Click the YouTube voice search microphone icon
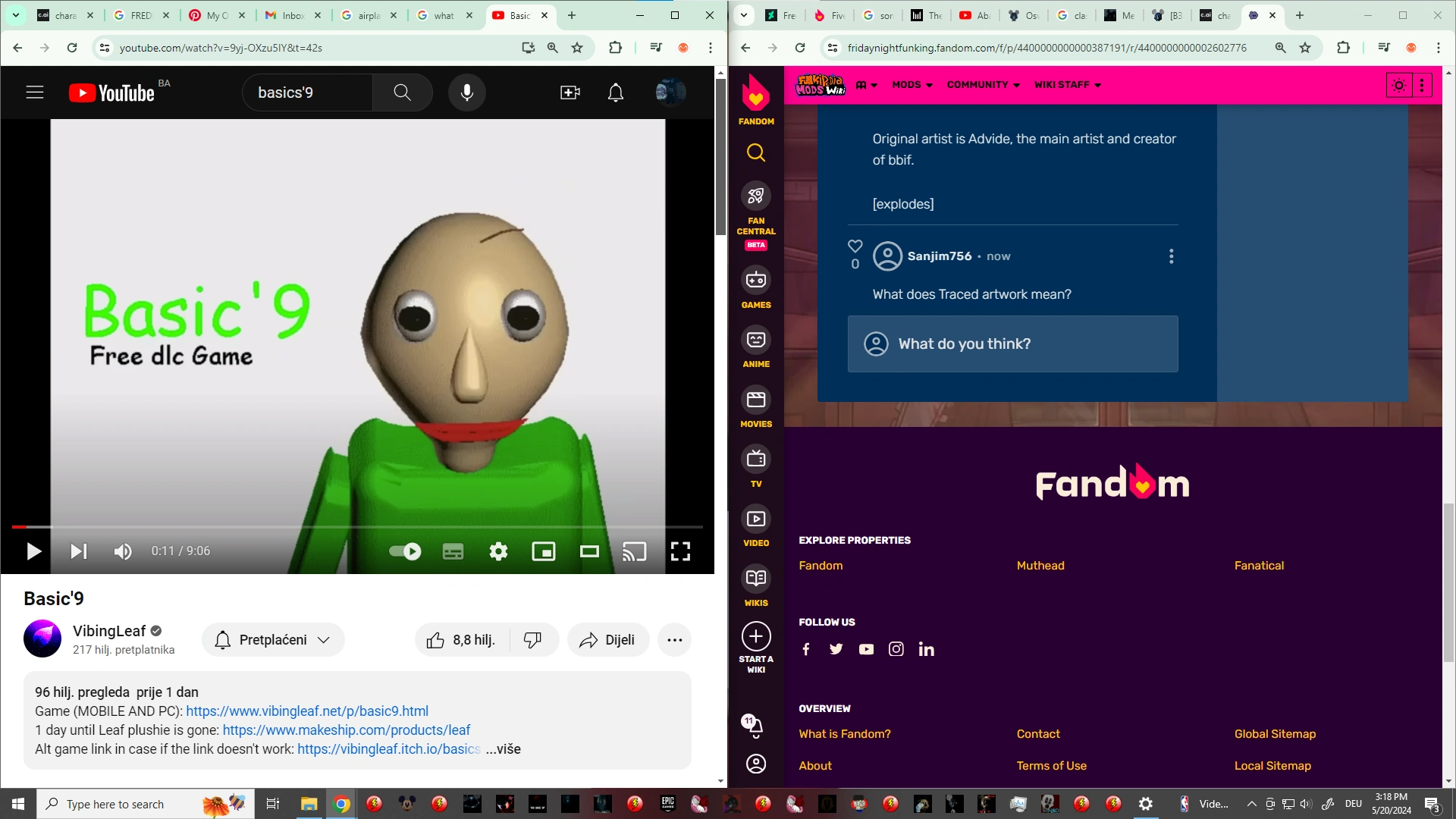Image resolution: width=1456 pixels, height=819 pixels. click(x=467, y=92)
